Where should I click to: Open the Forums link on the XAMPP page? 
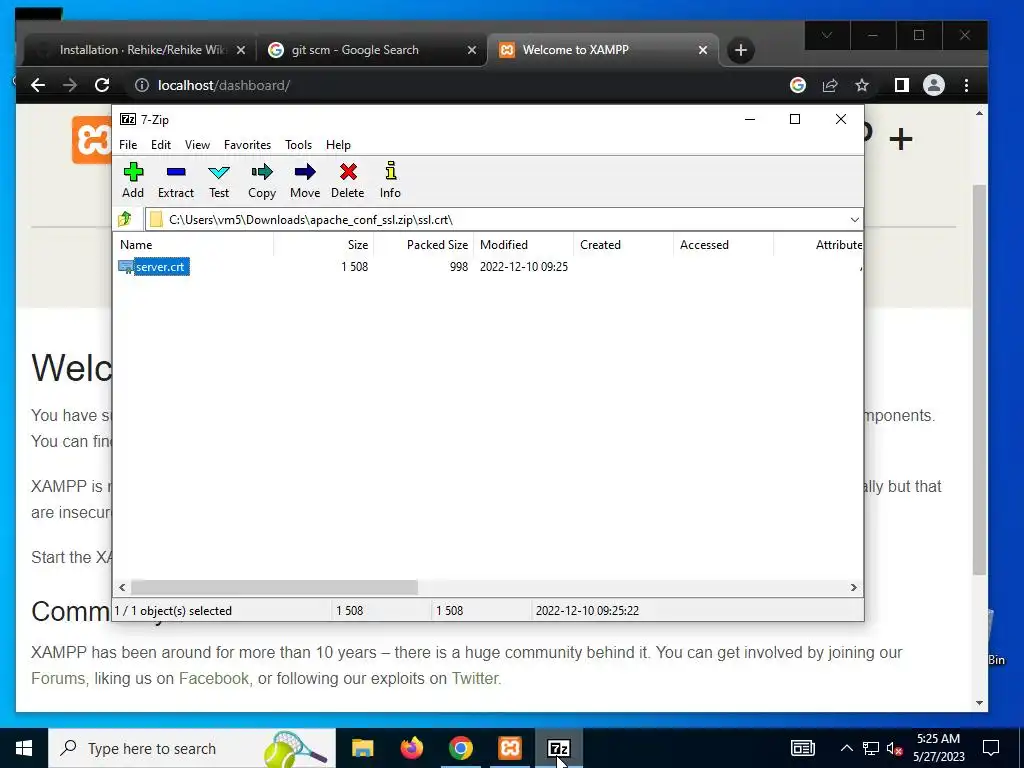57,679
